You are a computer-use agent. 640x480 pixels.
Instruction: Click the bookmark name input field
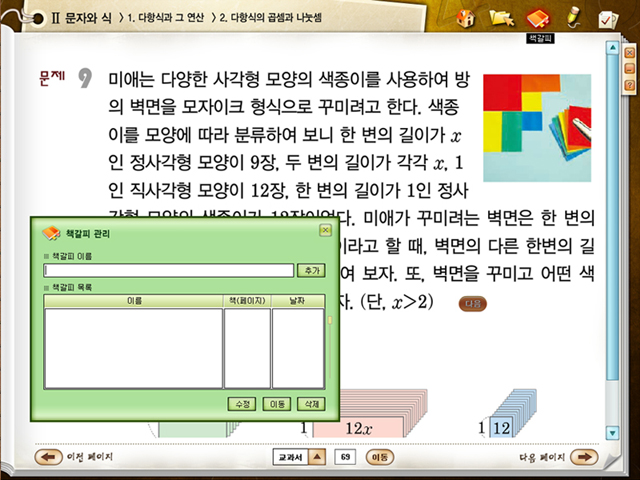point(169,270)
